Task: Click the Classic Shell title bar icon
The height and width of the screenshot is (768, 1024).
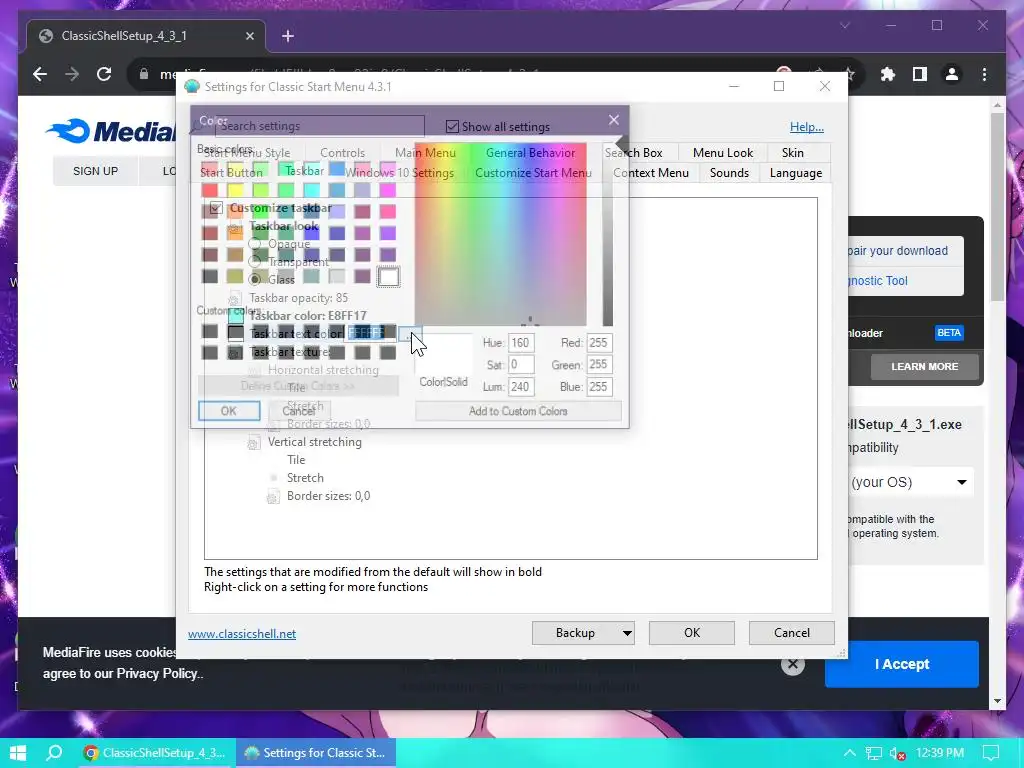Action: click(x=191, y=86)
